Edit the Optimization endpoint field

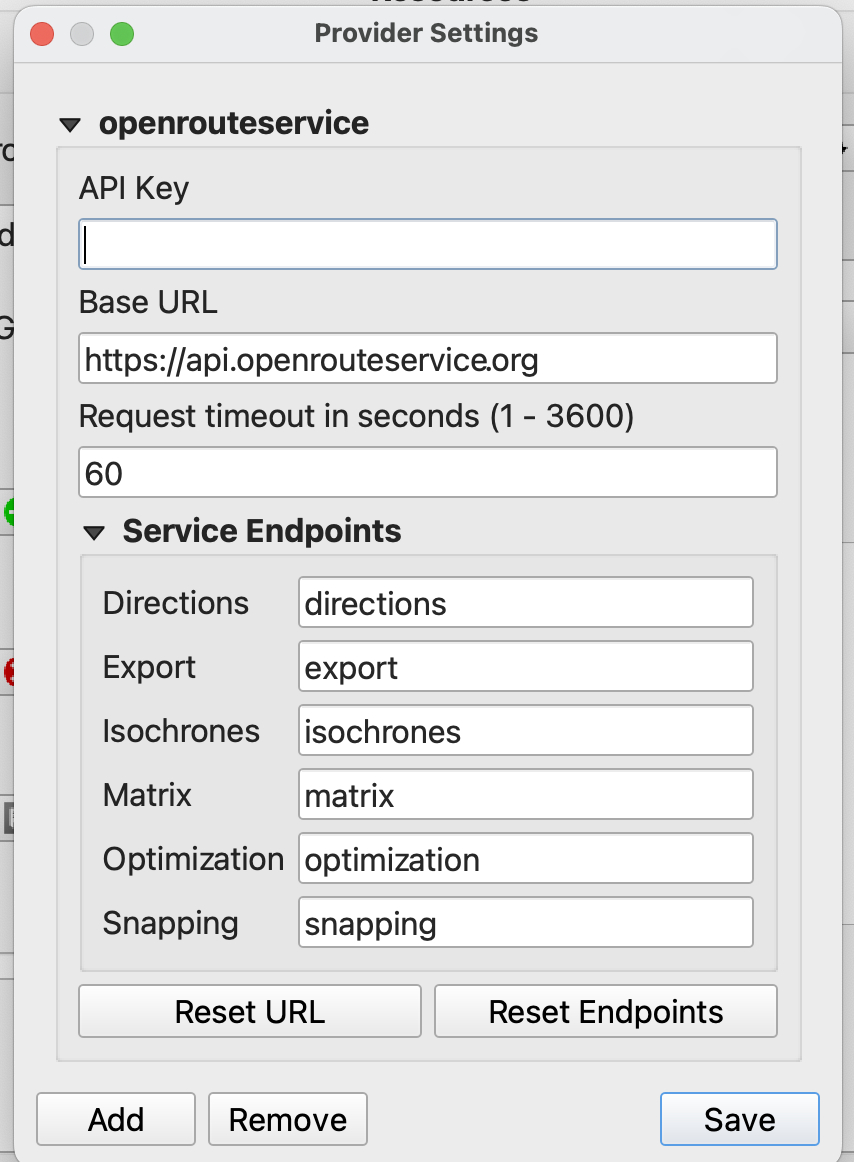(x=526, y=858)
